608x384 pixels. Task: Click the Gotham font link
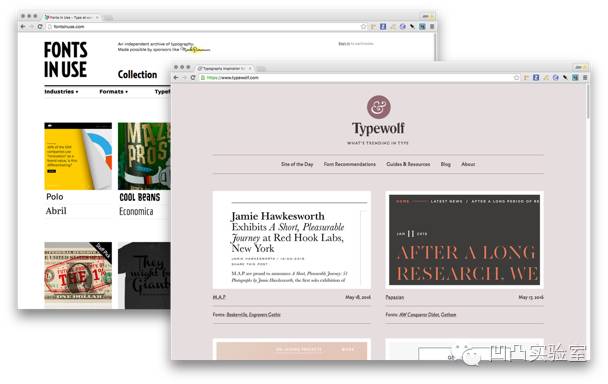coord(449,315)
